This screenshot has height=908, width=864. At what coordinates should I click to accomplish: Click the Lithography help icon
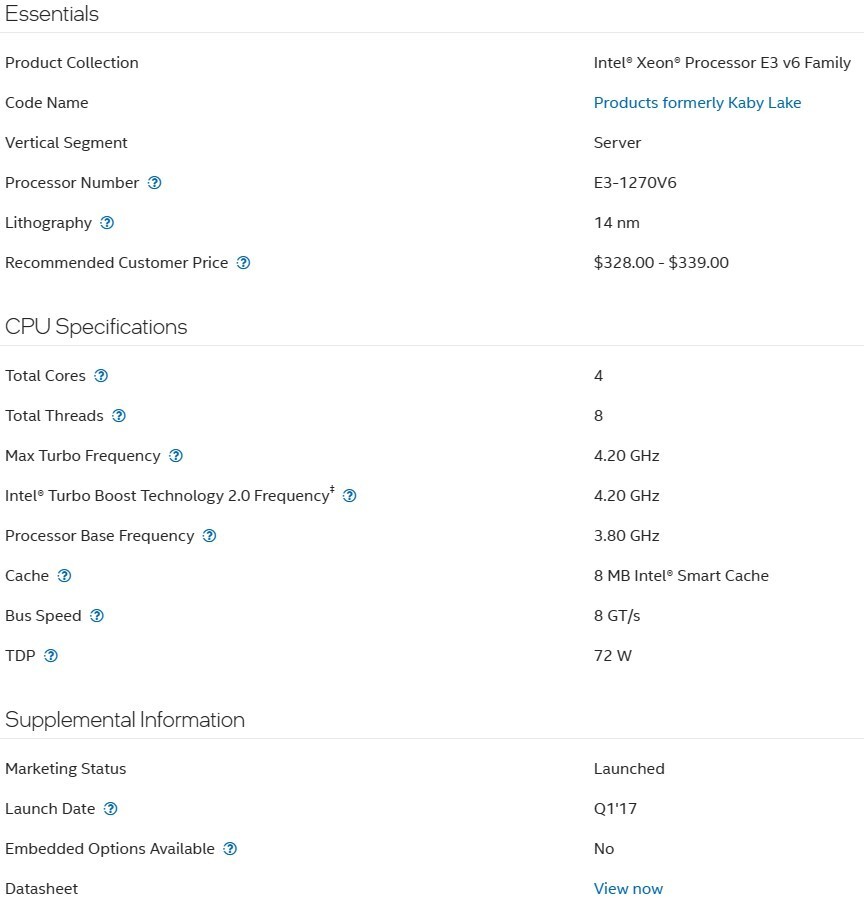pyautogui.click(x=107, y=223)
